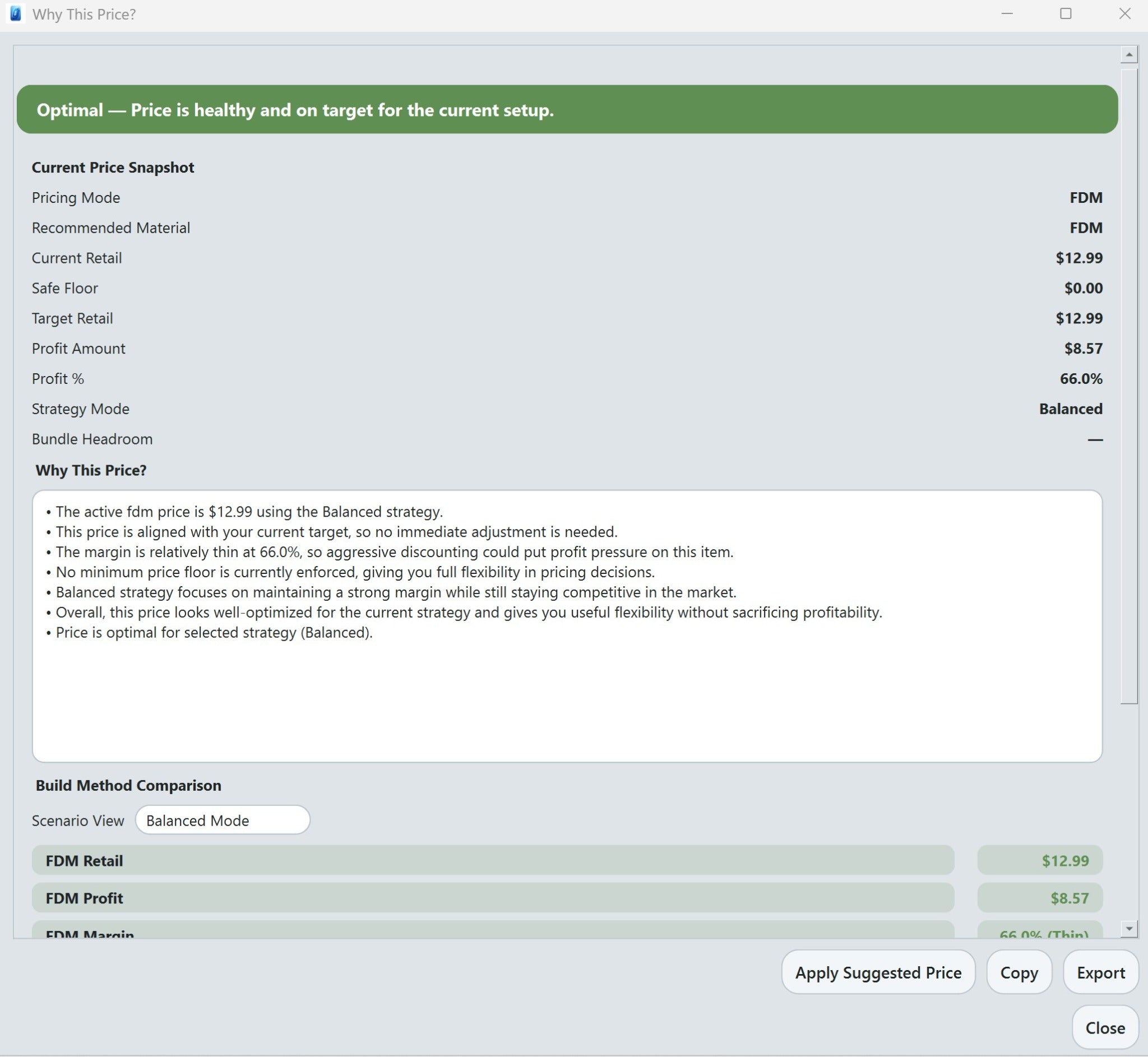Image resolution: width=1148 pixels, height=1057 pixels.
Task: Click the FDM Margin row
Action: (493, 933)
